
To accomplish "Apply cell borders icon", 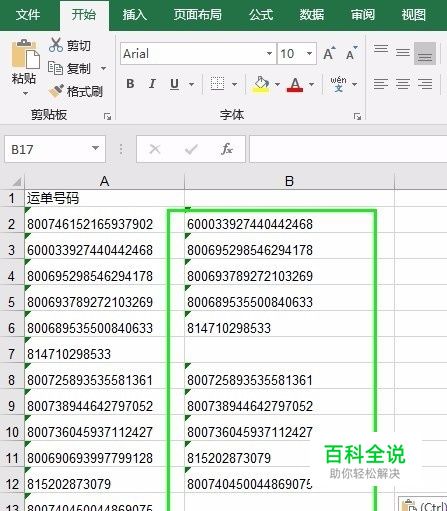I will (217, 84).
